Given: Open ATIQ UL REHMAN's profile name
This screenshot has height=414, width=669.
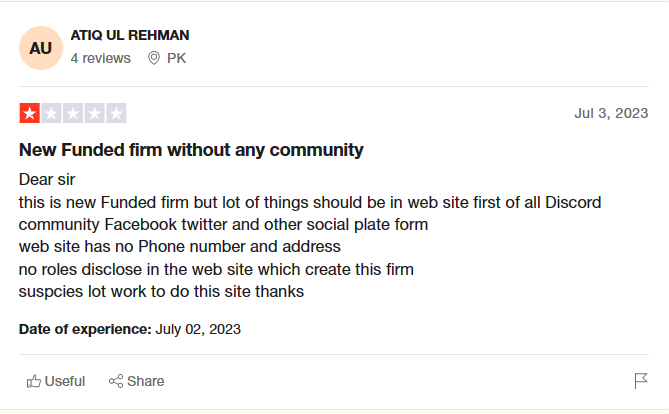Looking at the screenshot, I should click(130, 35).
